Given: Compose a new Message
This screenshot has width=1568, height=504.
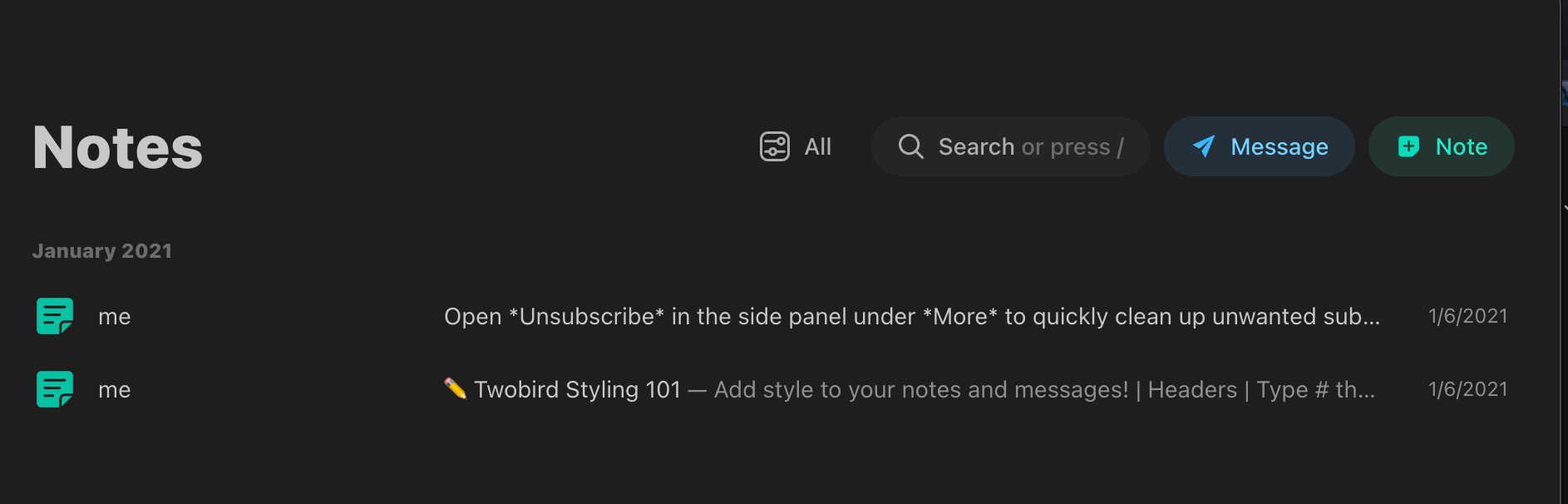Looking at the screenshot, I should pos(1260,146).
